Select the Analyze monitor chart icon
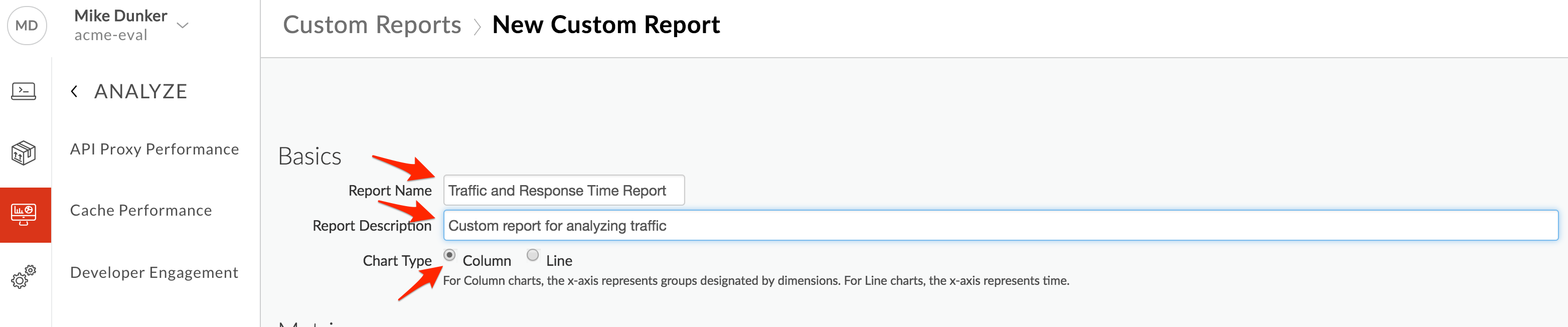The width and height of the screenshot is (1568, 327). (24, 214)
